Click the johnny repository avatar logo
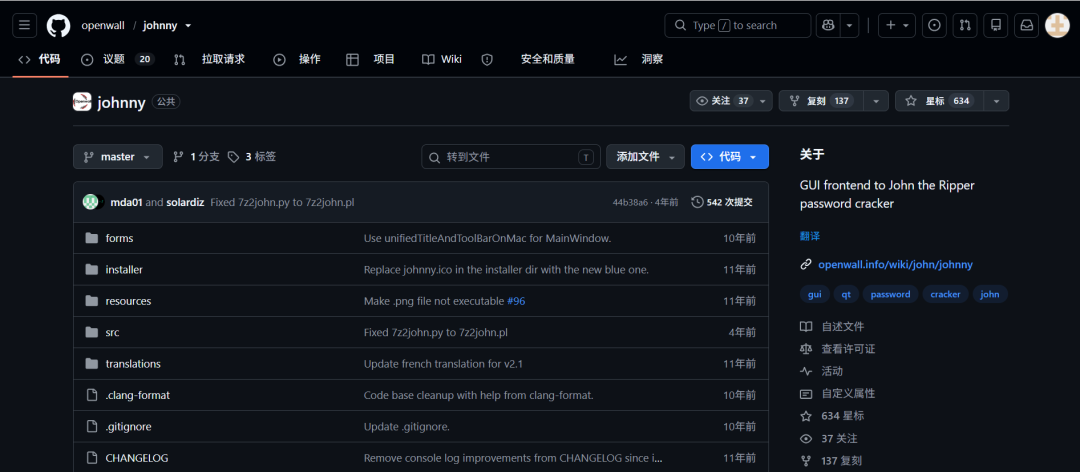This screenshot has width=1080, height=472. (x=82, y=102)
